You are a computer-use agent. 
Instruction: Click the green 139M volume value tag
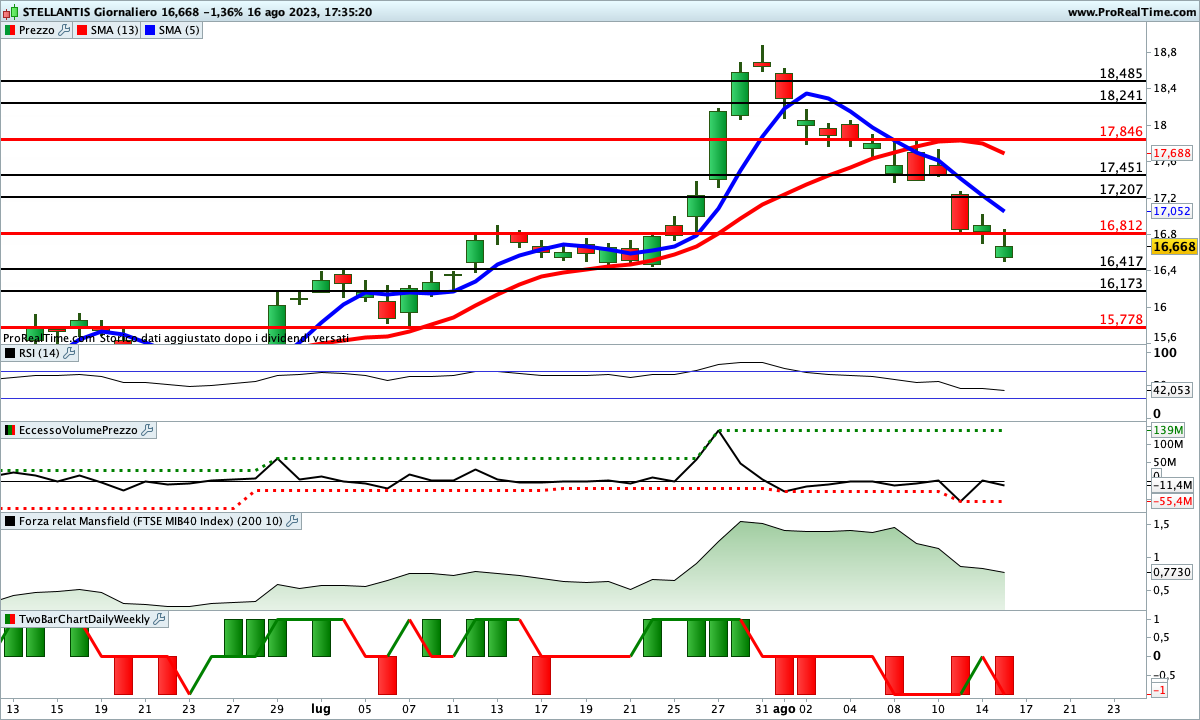(1168, 430)
